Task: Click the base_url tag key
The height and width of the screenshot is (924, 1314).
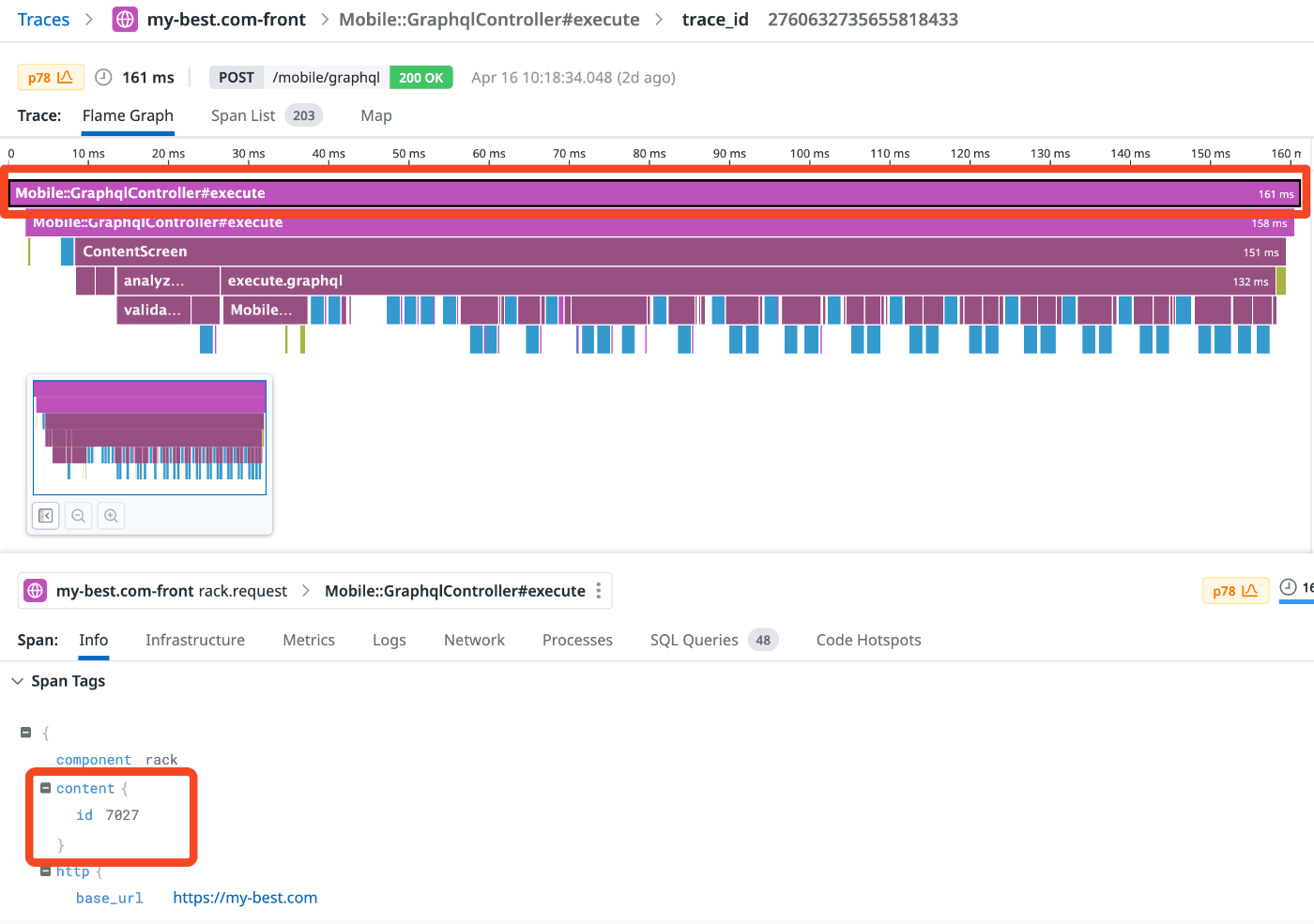Action: pos(110,899)
